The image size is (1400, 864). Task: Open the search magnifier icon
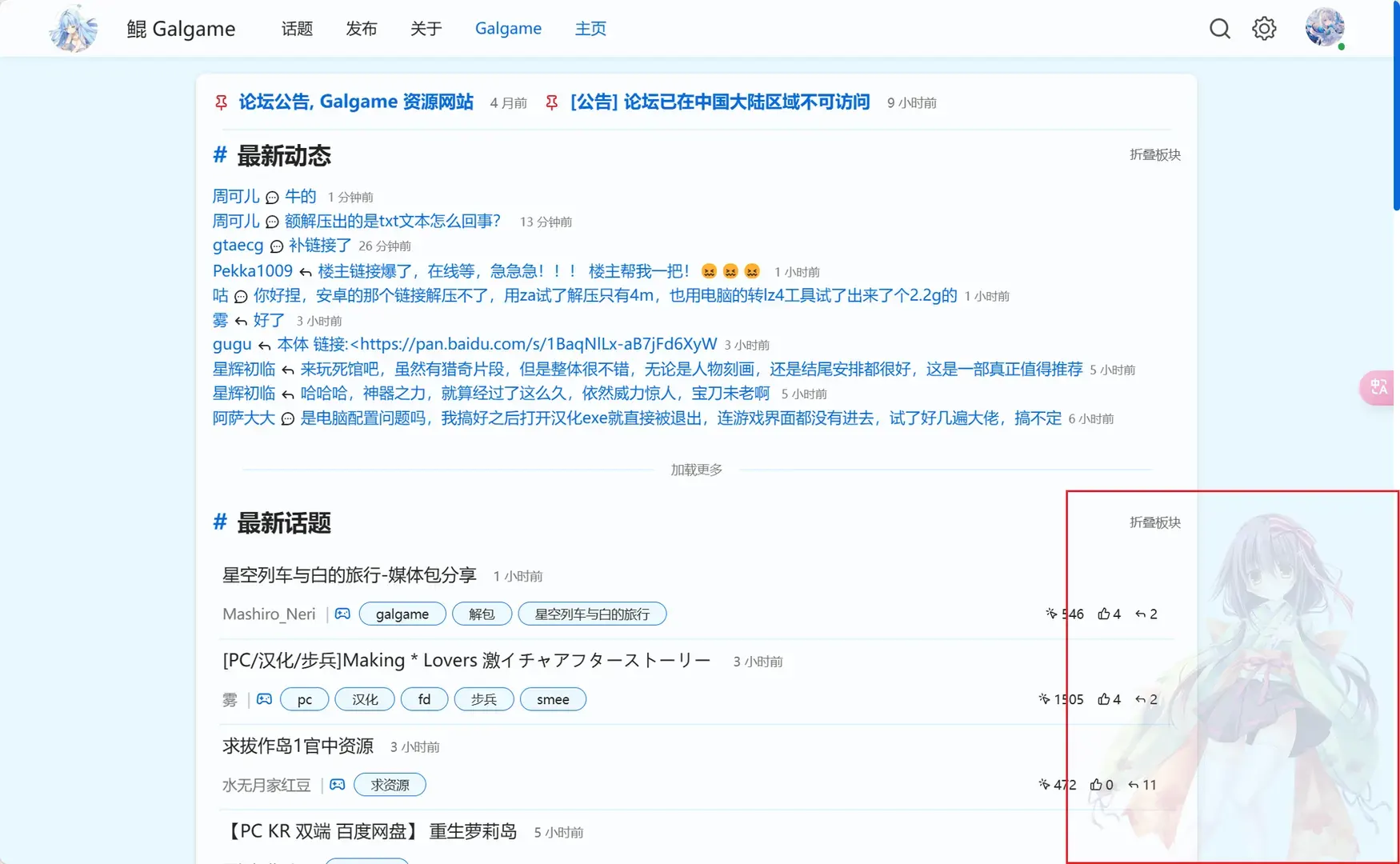click(x=1219, y=29)
